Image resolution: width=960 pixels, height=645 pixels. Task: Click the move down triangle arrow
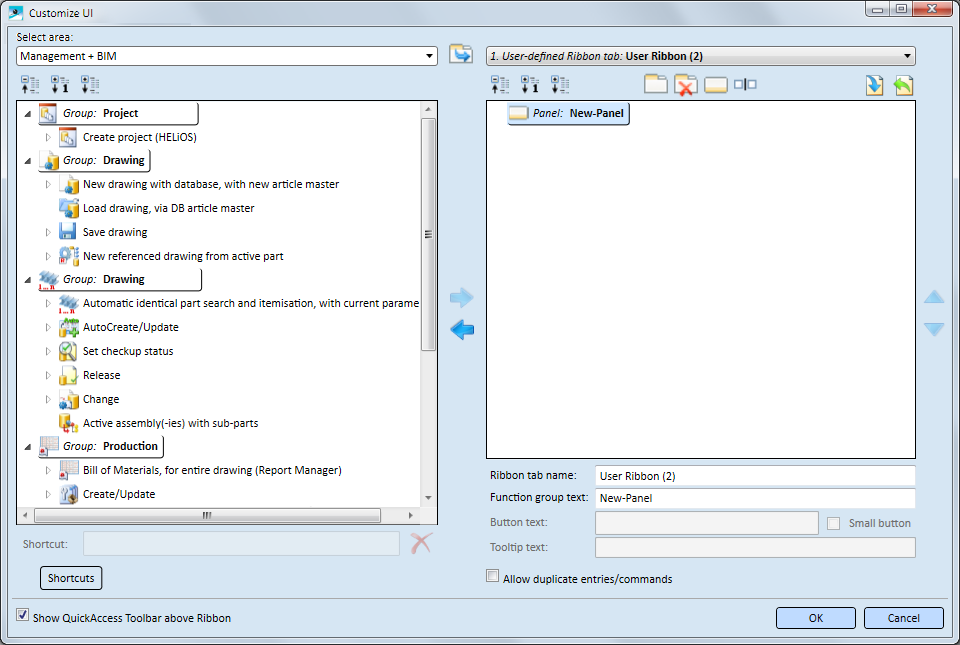tap(934, 329)
